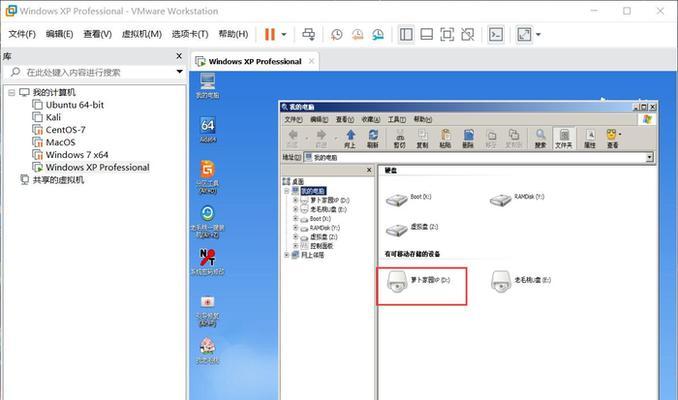
Task: Toggle the 文件夹 folders pane button
Action: (x=564, y=139)
